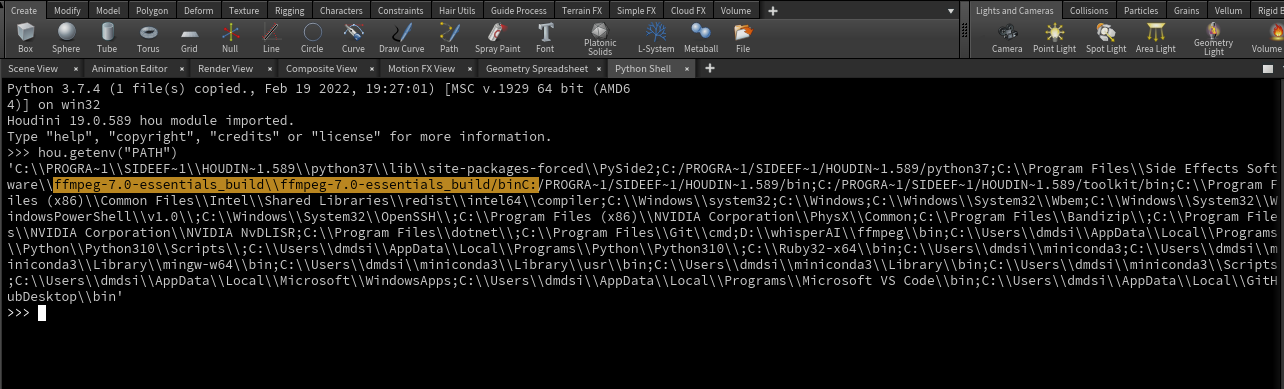Open the Create shelf tab

(24, 10)
